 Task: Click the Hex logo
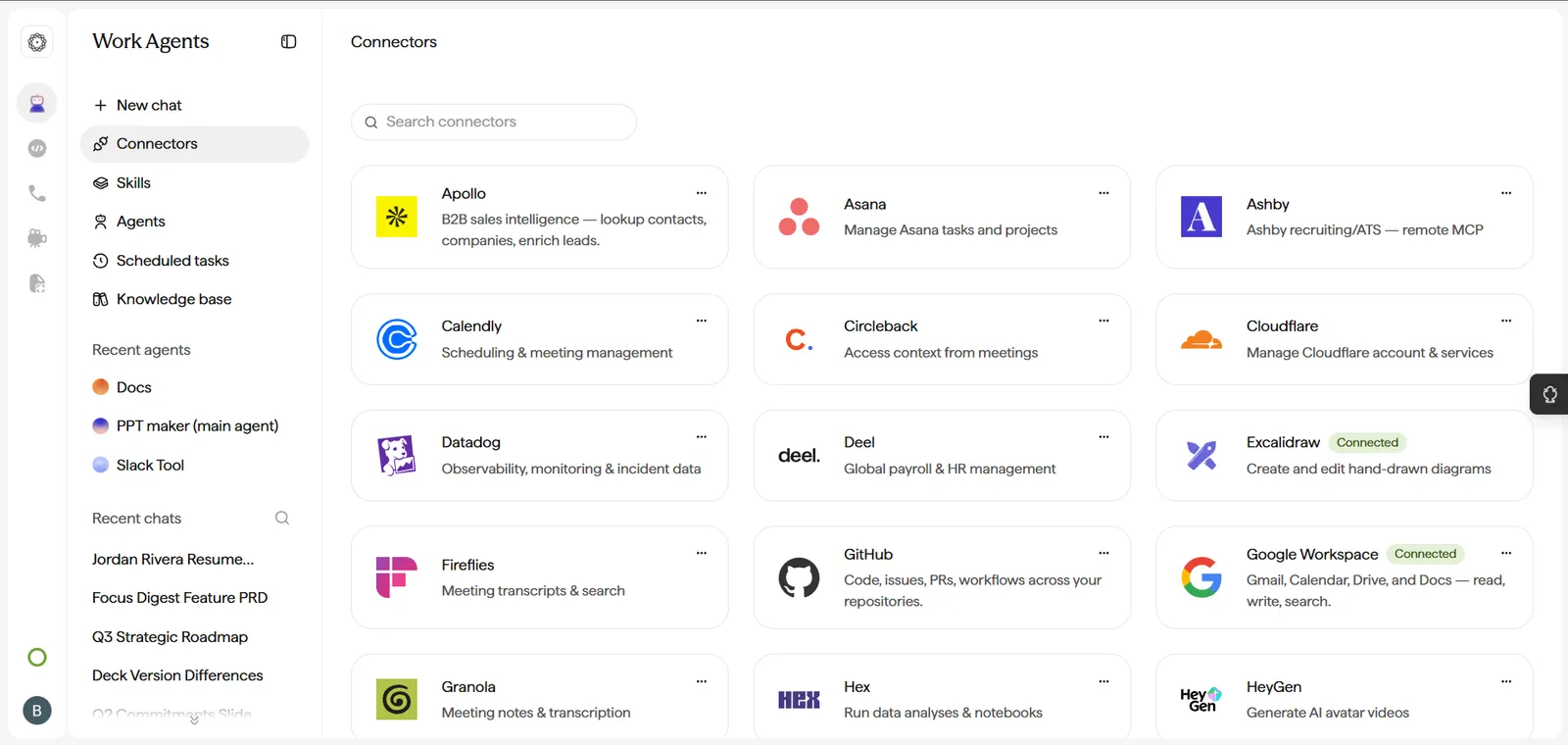(799, 700)
